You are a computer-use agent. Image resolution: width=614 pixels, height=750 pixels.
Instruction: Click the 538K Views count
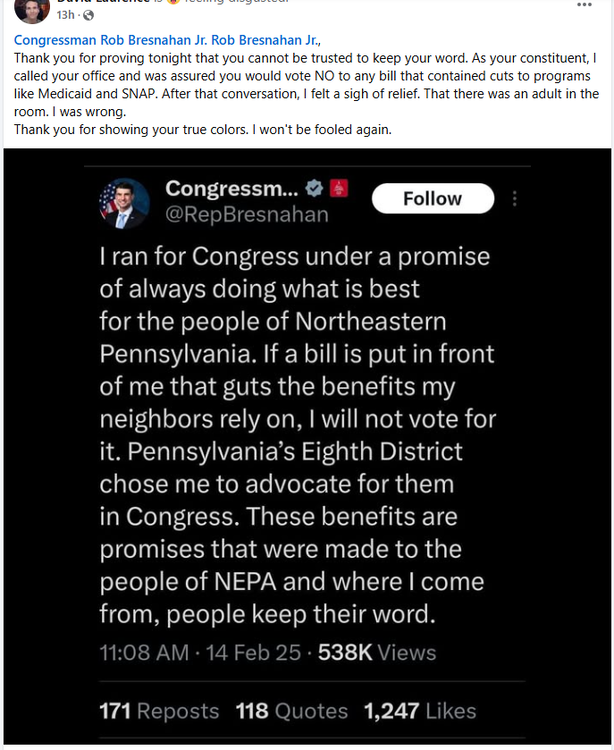coord(376,653)
